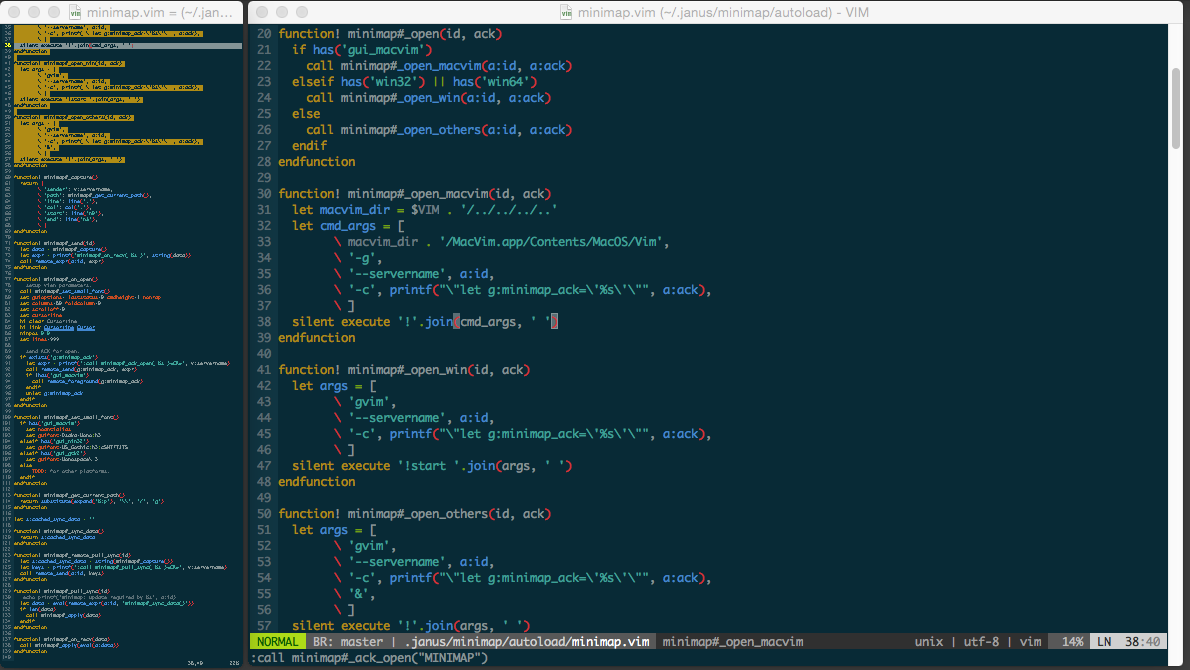Click the 'vim' filetype status entry
The height and width of the screenshot is (670, 1190).
(x=1030, y=642)
